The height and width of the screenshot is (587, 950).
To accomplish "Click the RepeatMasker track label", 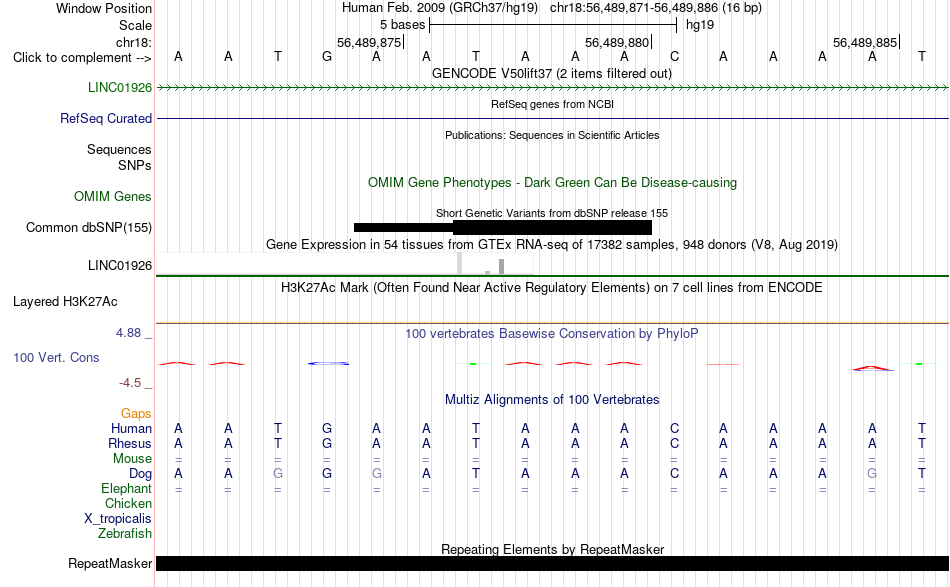I will tap(110, 563).
